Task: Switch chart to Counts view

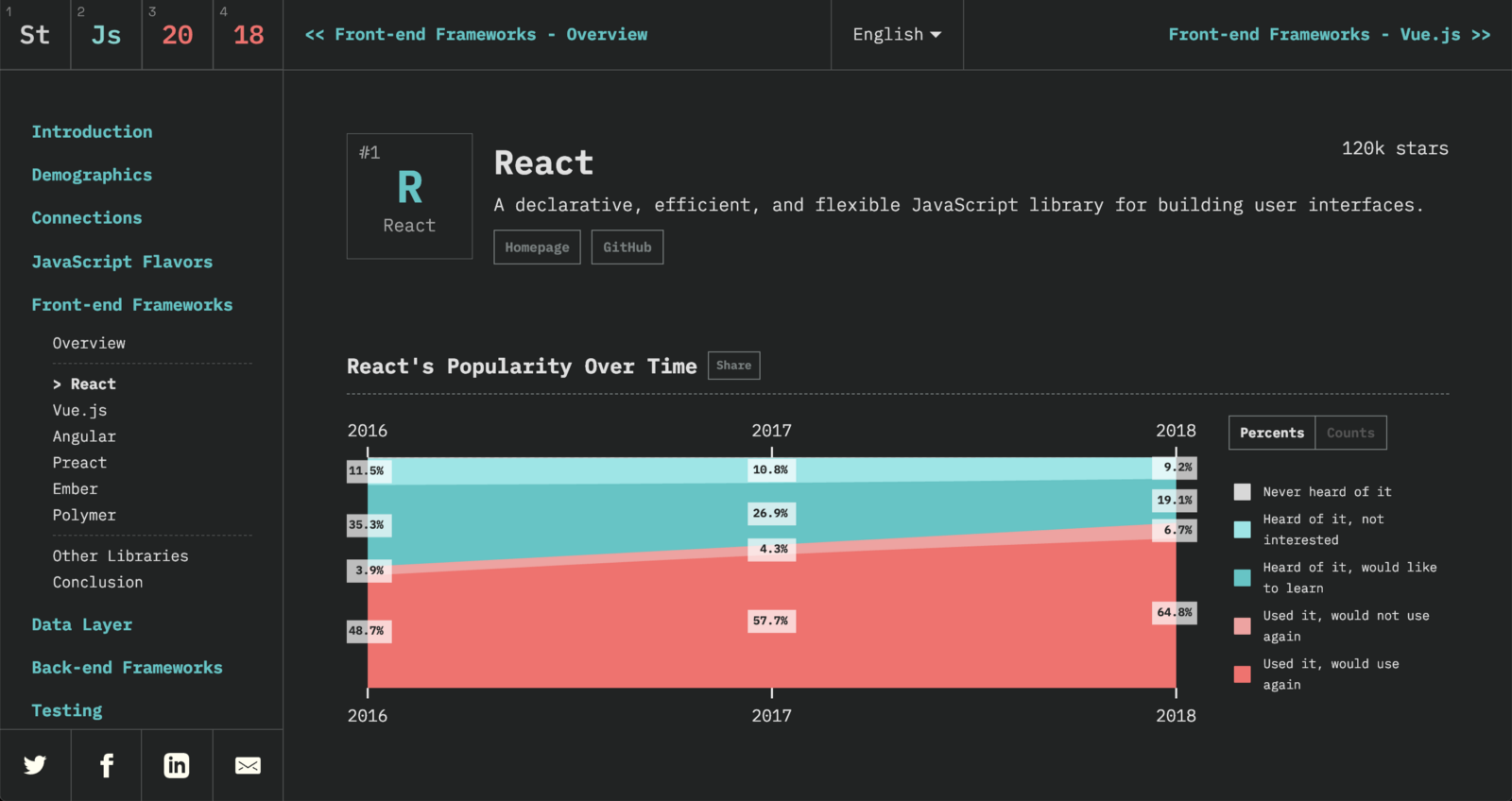Action: tap(1350, 433)
